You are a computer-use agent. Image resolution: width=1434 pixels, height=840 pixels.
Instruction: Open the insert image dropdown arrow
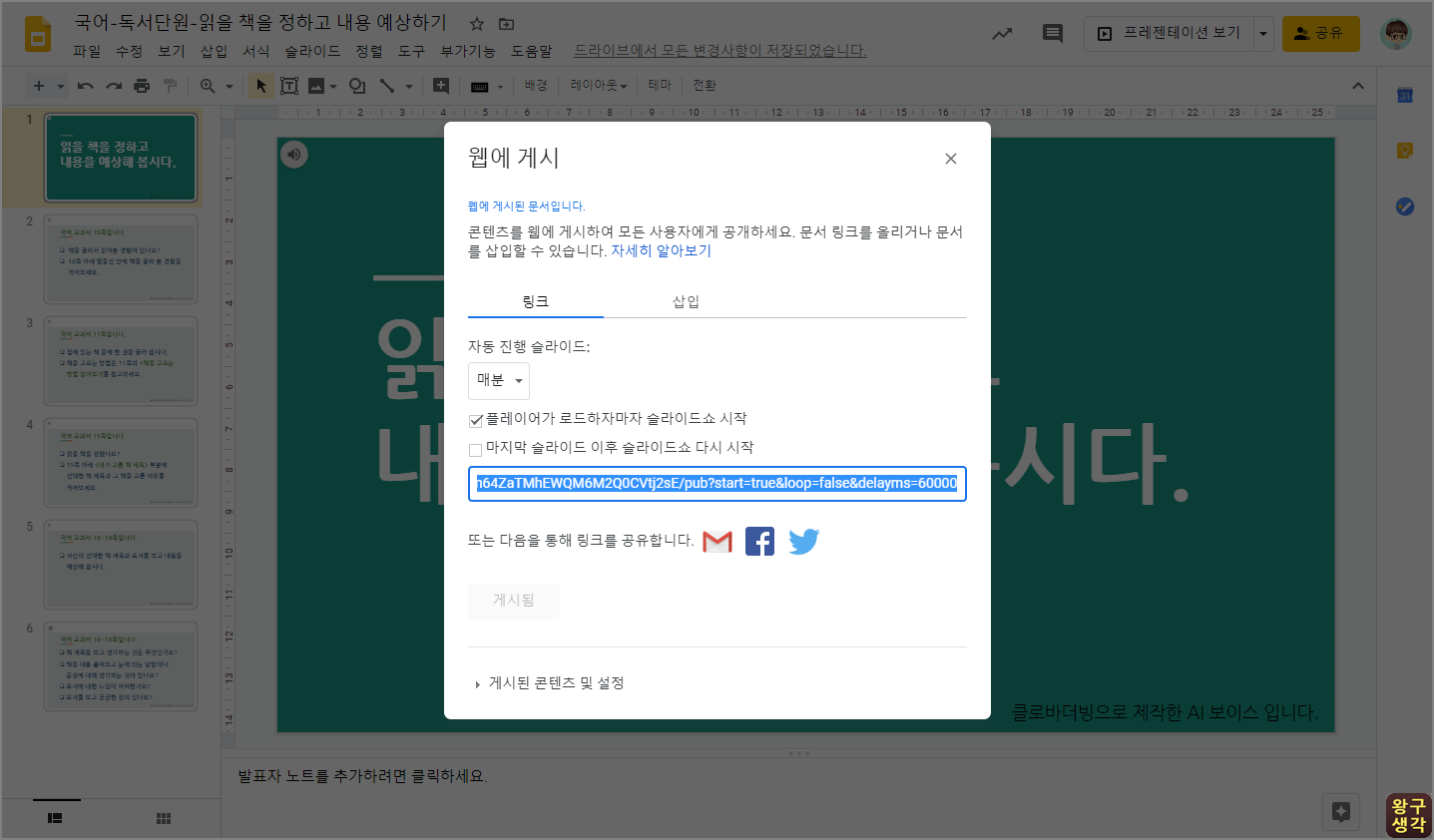pos(333,86)
